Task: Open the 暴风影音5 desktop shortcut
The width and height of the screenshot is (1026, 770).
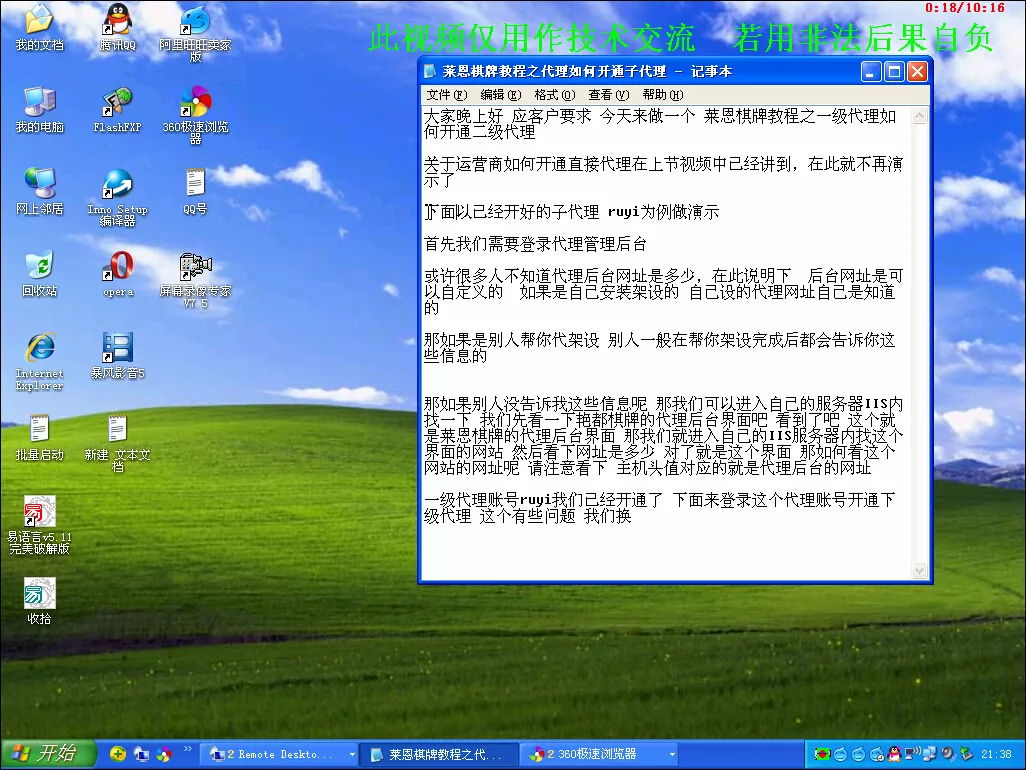Action: click(117, 349)
